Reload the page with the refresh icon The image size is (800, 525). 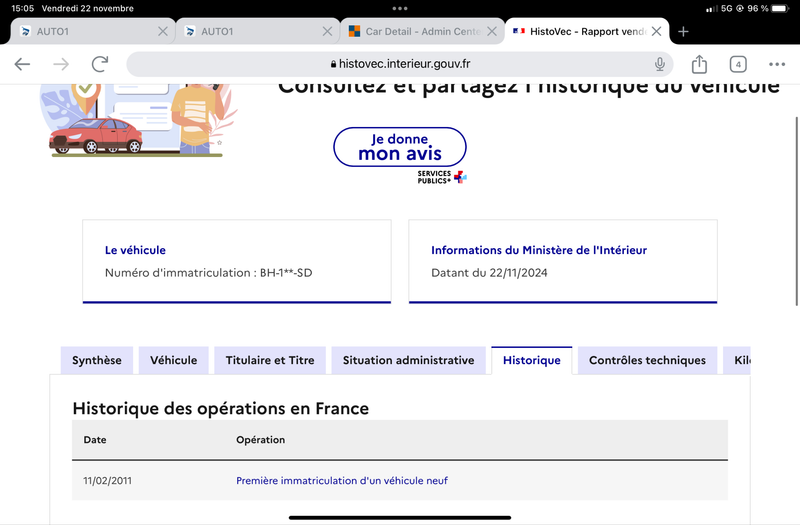pyautogui.click(x=100, y=64)
